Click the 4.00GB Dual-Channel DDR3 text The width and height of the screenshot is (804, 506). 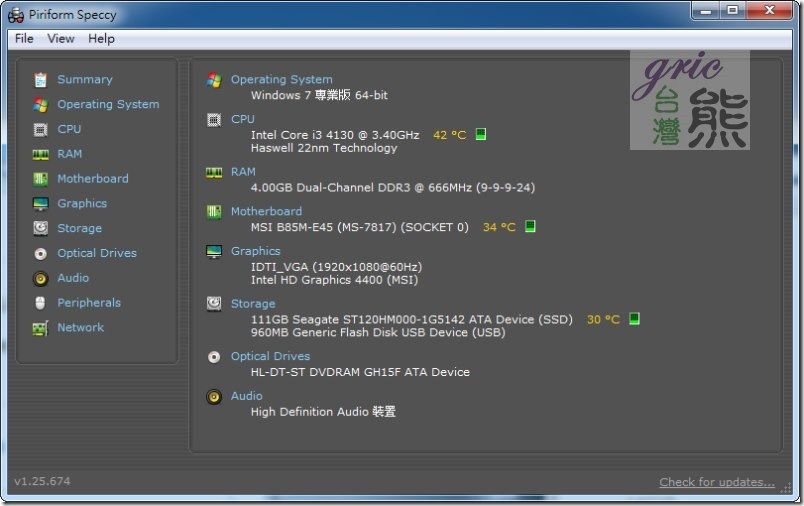coord(393,188)
